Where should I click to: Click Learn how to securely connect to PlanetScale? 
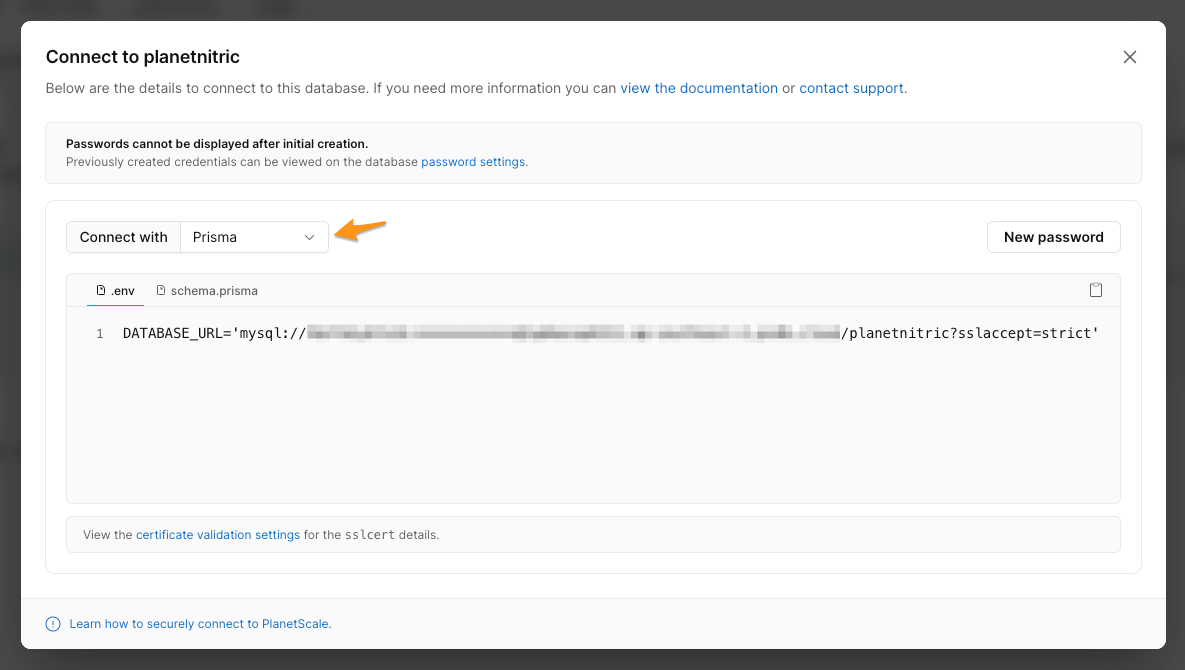coord(200,623)
